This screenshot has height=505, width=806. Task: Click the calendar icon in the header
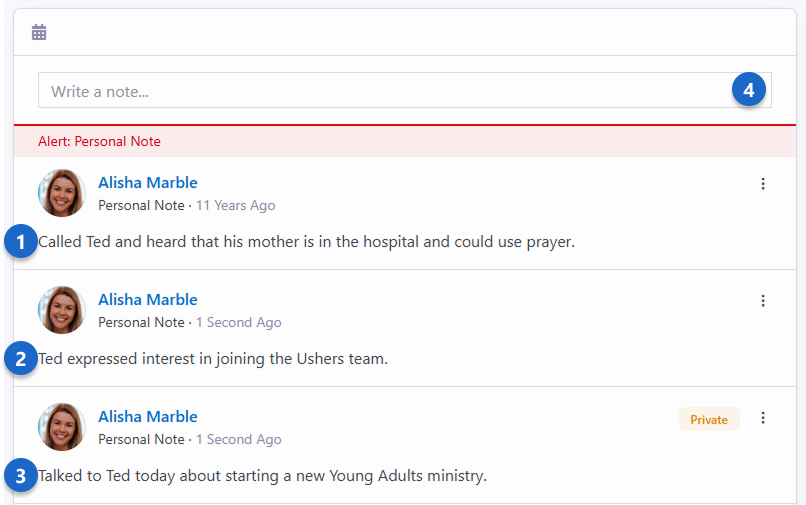[39, 33]
